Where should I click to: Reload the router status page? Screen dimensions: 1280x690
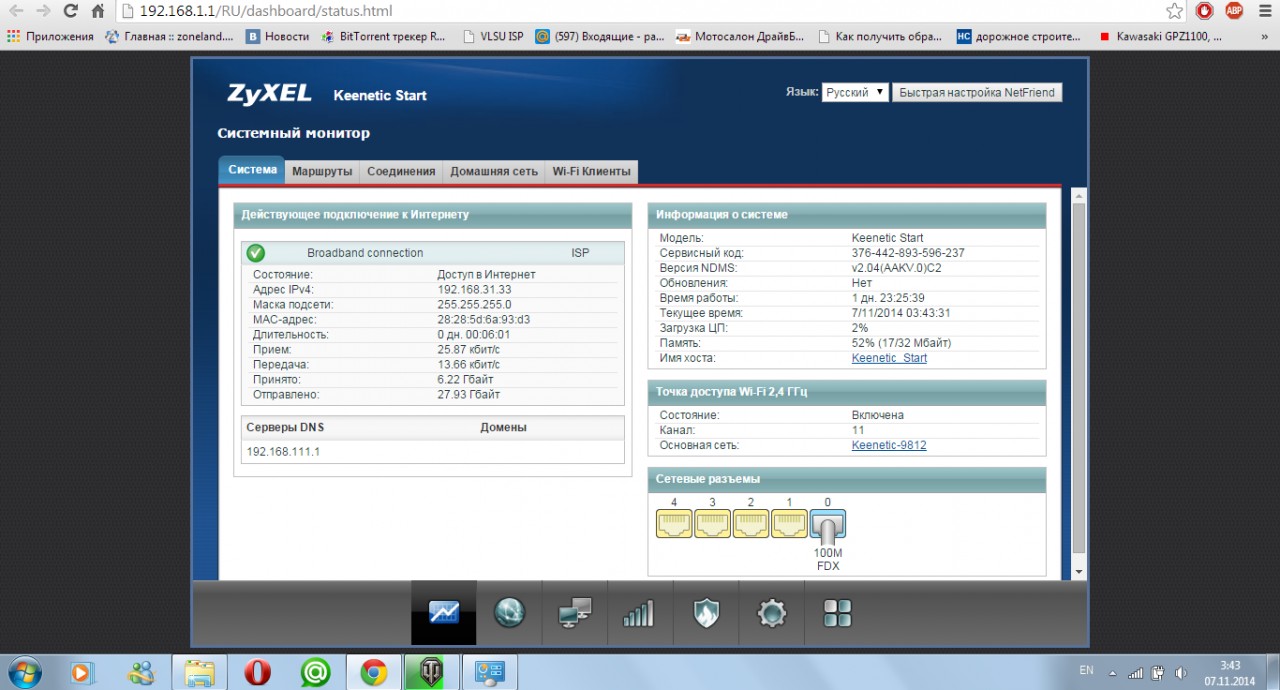coord(70,12)
